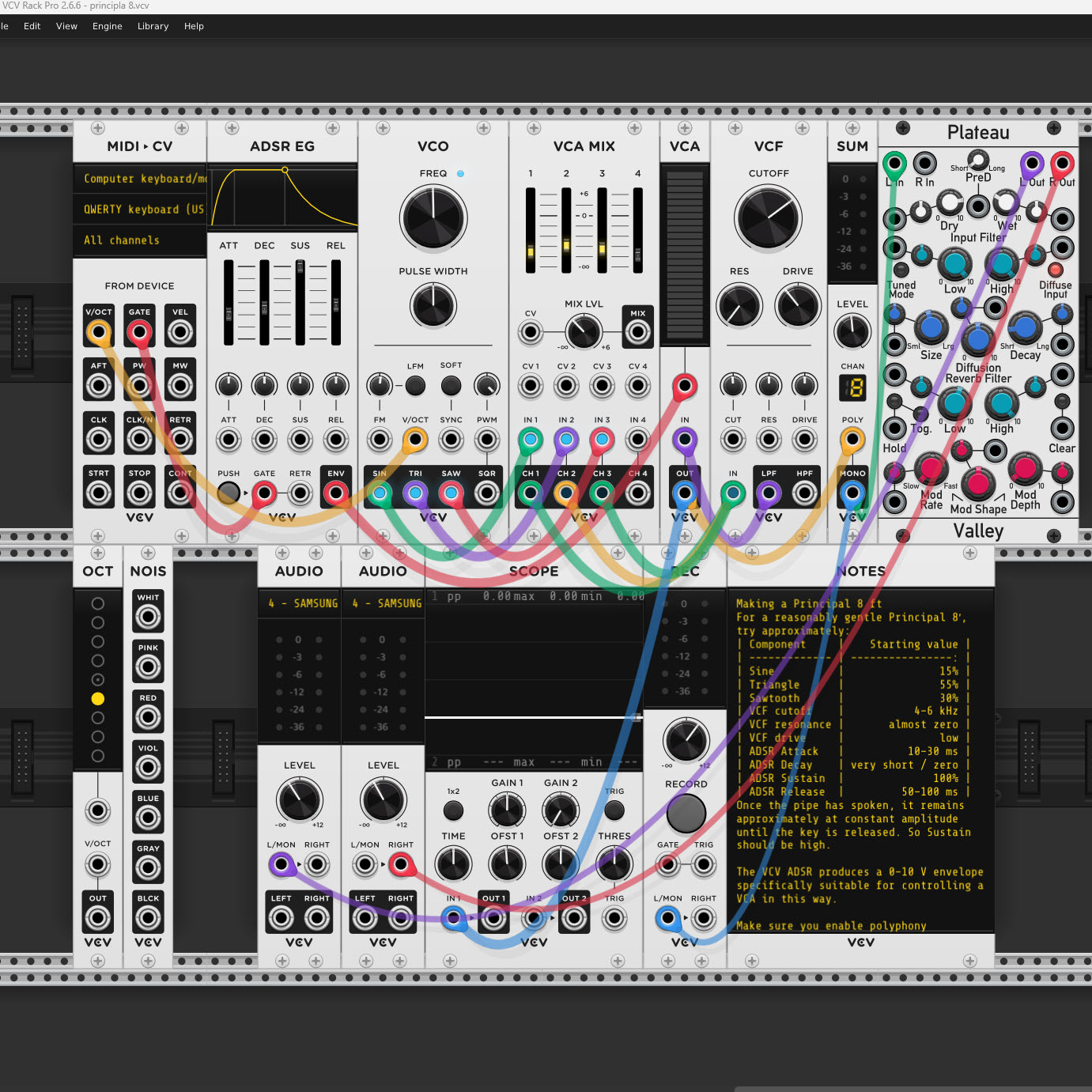Click the VCO SQR output jack
The height and width of the screenshot is (1092, 1092).
point(487,493)
